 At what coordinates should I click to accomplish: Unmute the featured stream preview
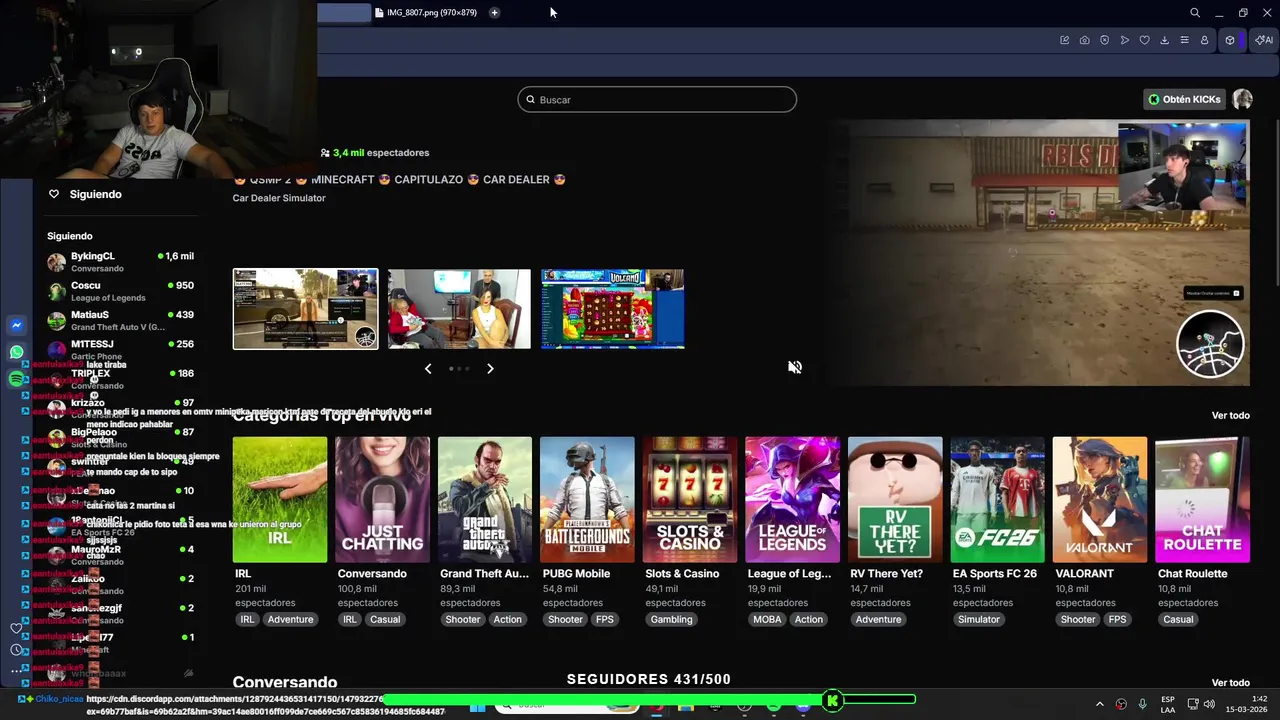(795, 367)
